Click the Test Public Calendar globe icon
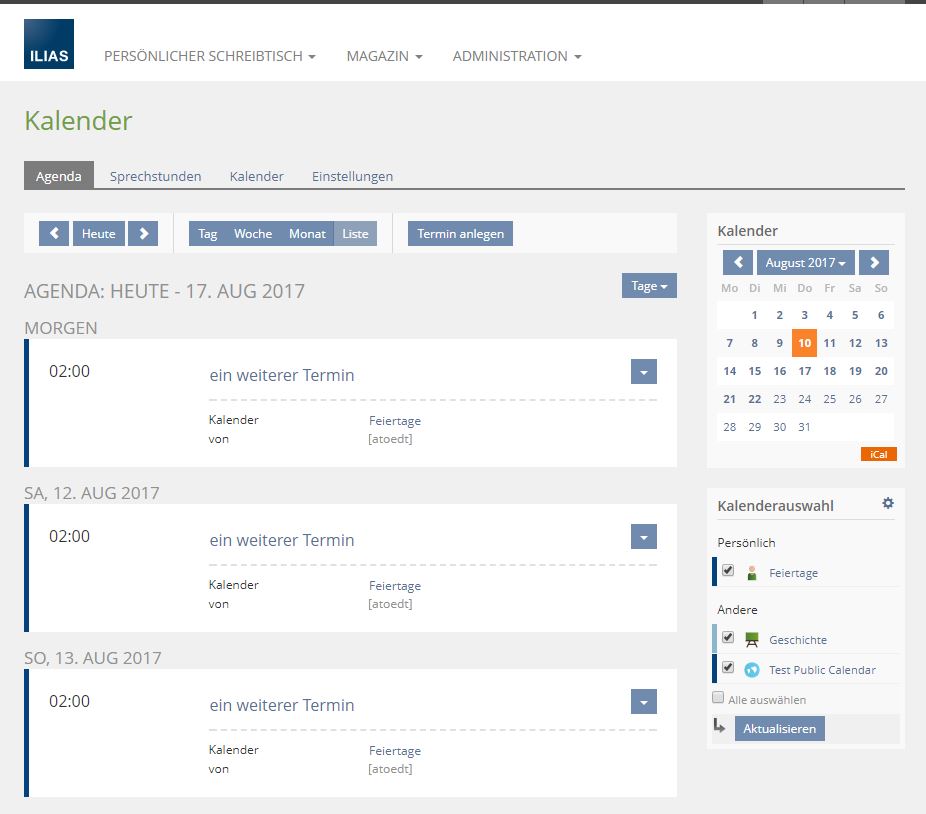Viewport: 926px width, 814px height. tap(752, 670)
